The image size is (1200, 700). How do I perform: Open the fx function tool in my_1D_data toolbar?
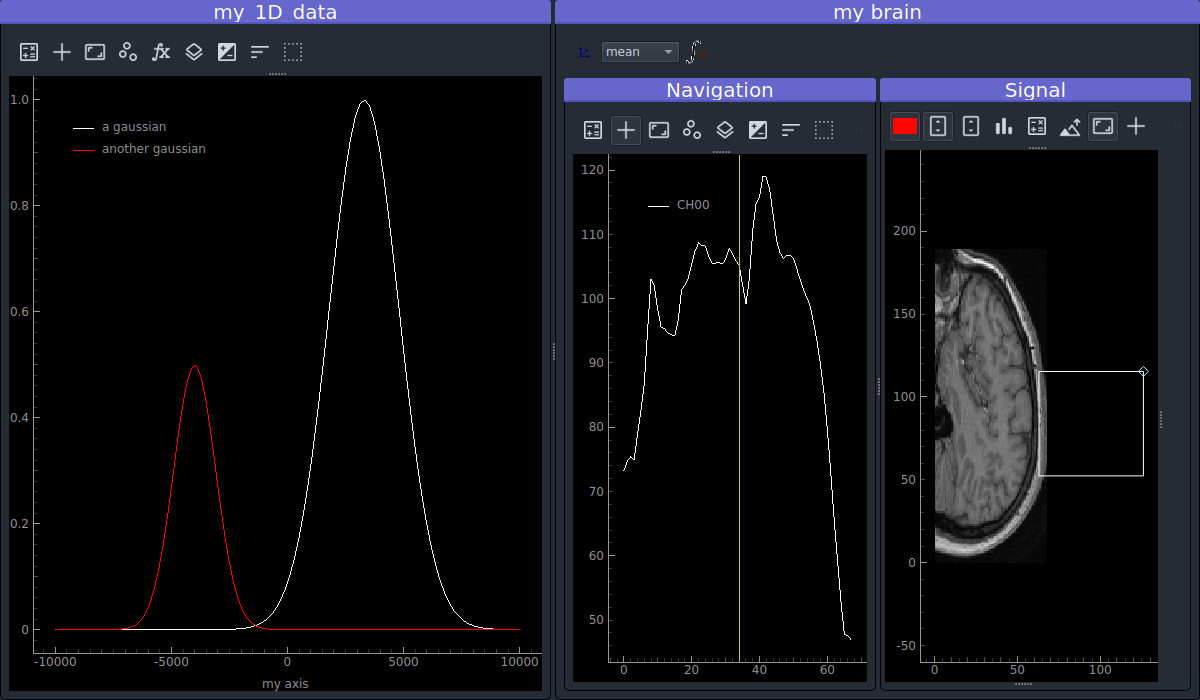[x=161, y=52]
